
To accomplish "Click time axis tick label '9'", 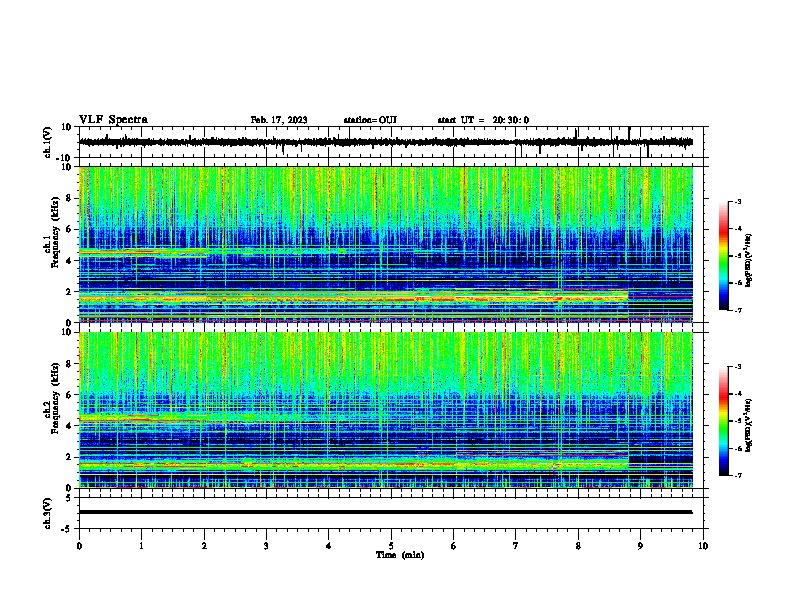I will (640, 546).
